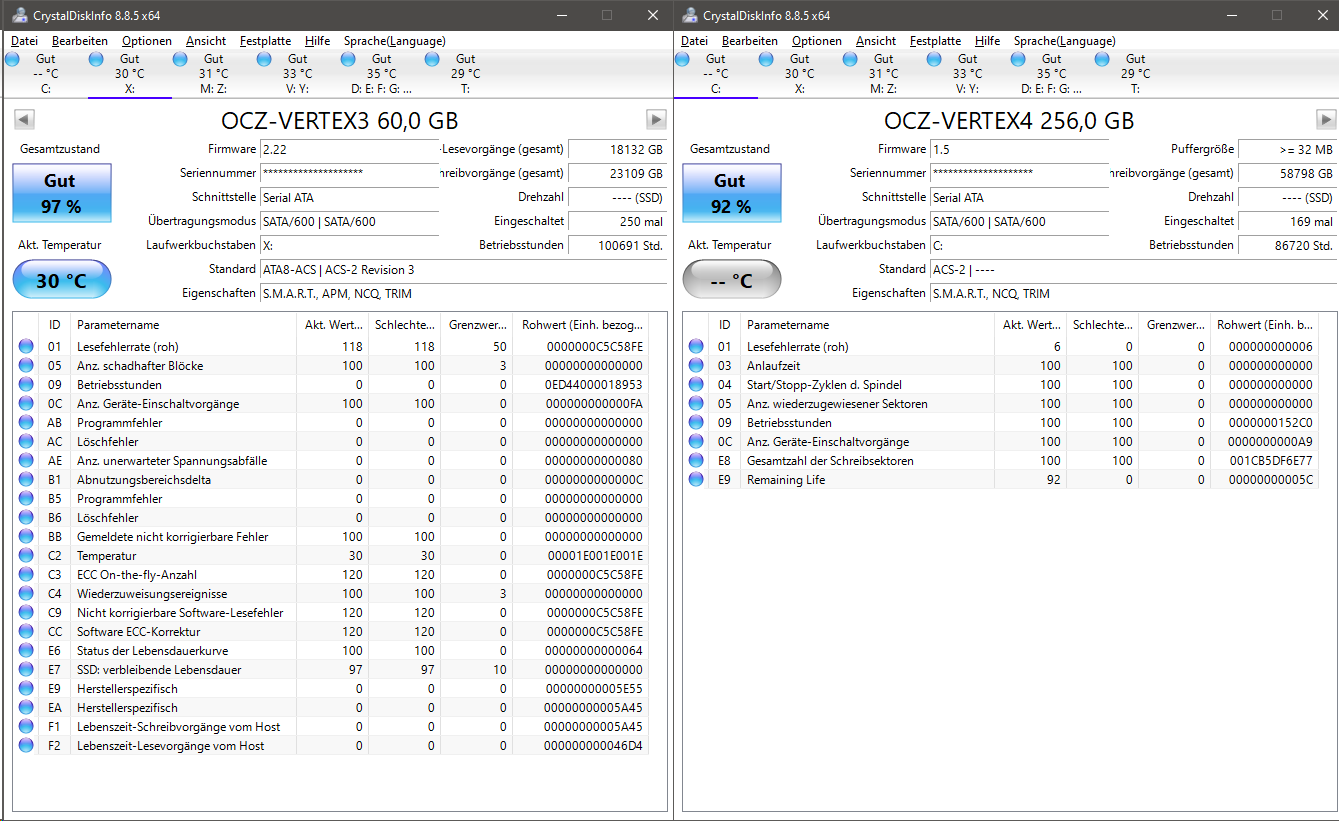Click the 30 °C temperature button
This screenshot has height=826, width=1339.
click(62, 280)
